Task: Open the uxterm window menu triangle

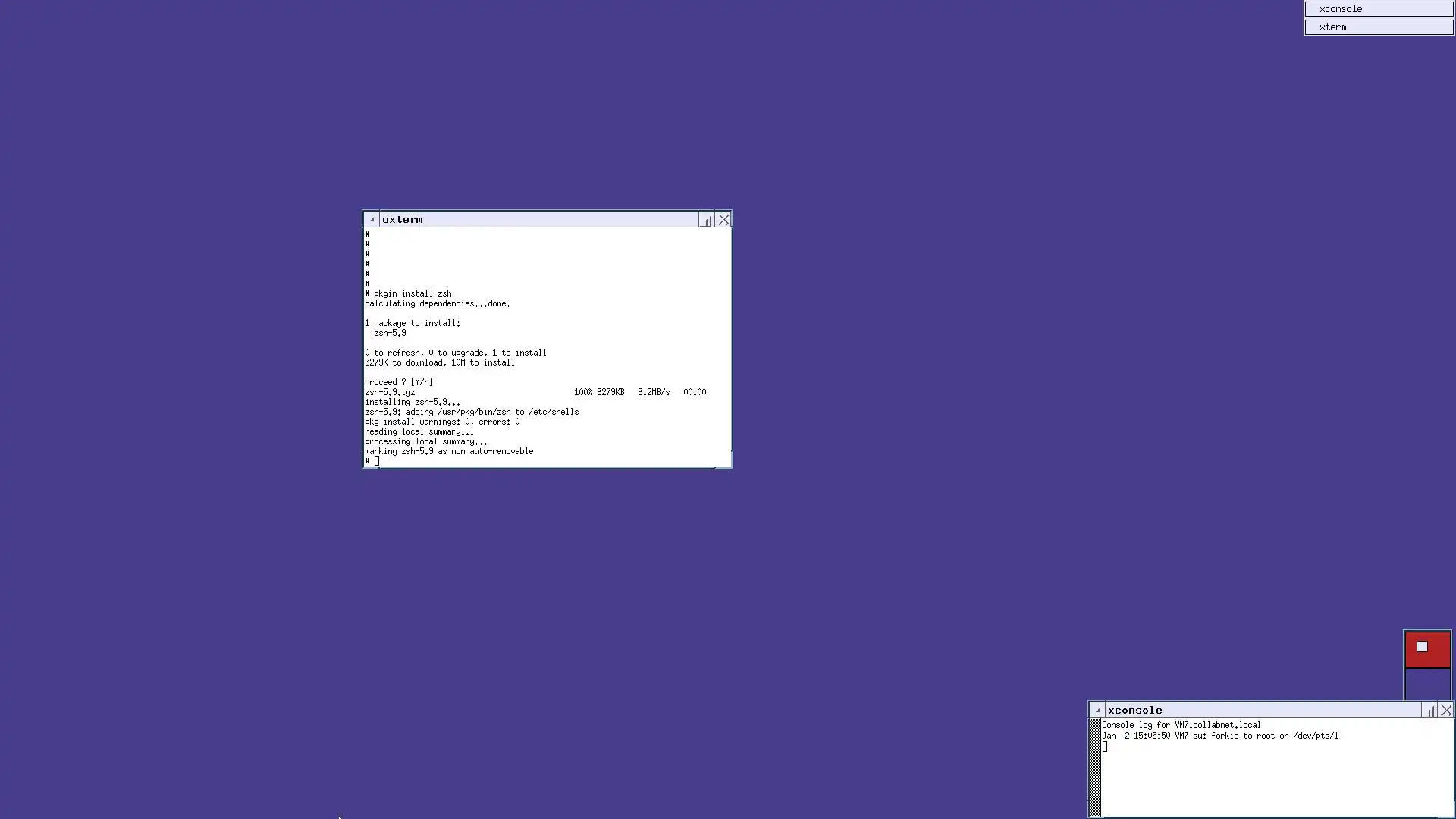Action: (372, 220)
